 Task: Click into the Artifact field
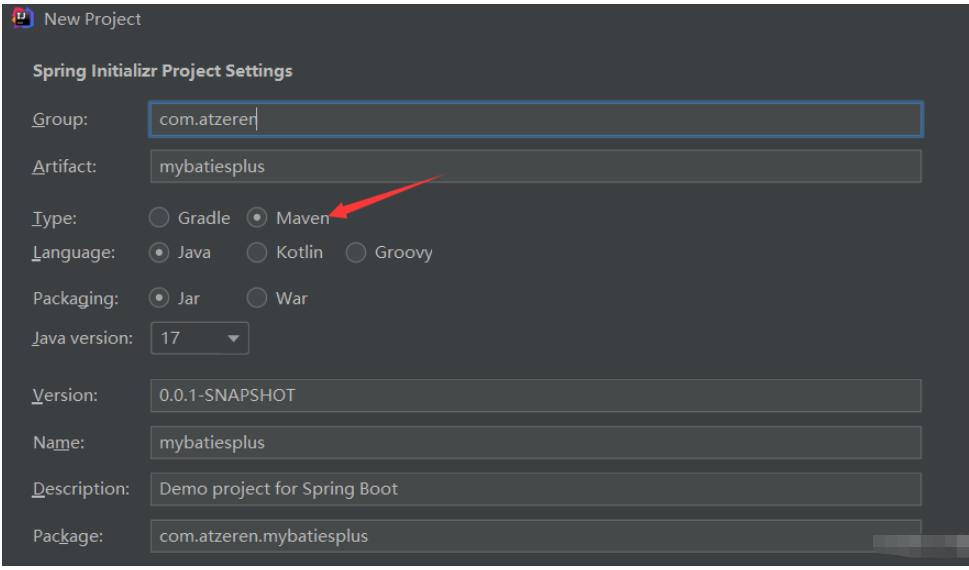(535, 167)
